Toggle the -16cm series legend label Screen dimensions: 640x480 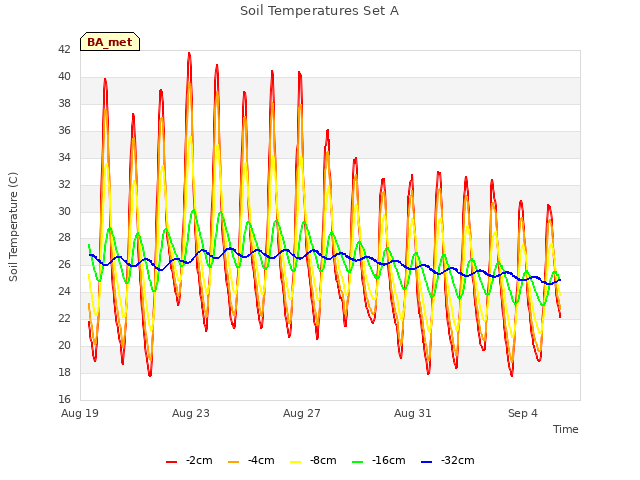coord(388,460)
